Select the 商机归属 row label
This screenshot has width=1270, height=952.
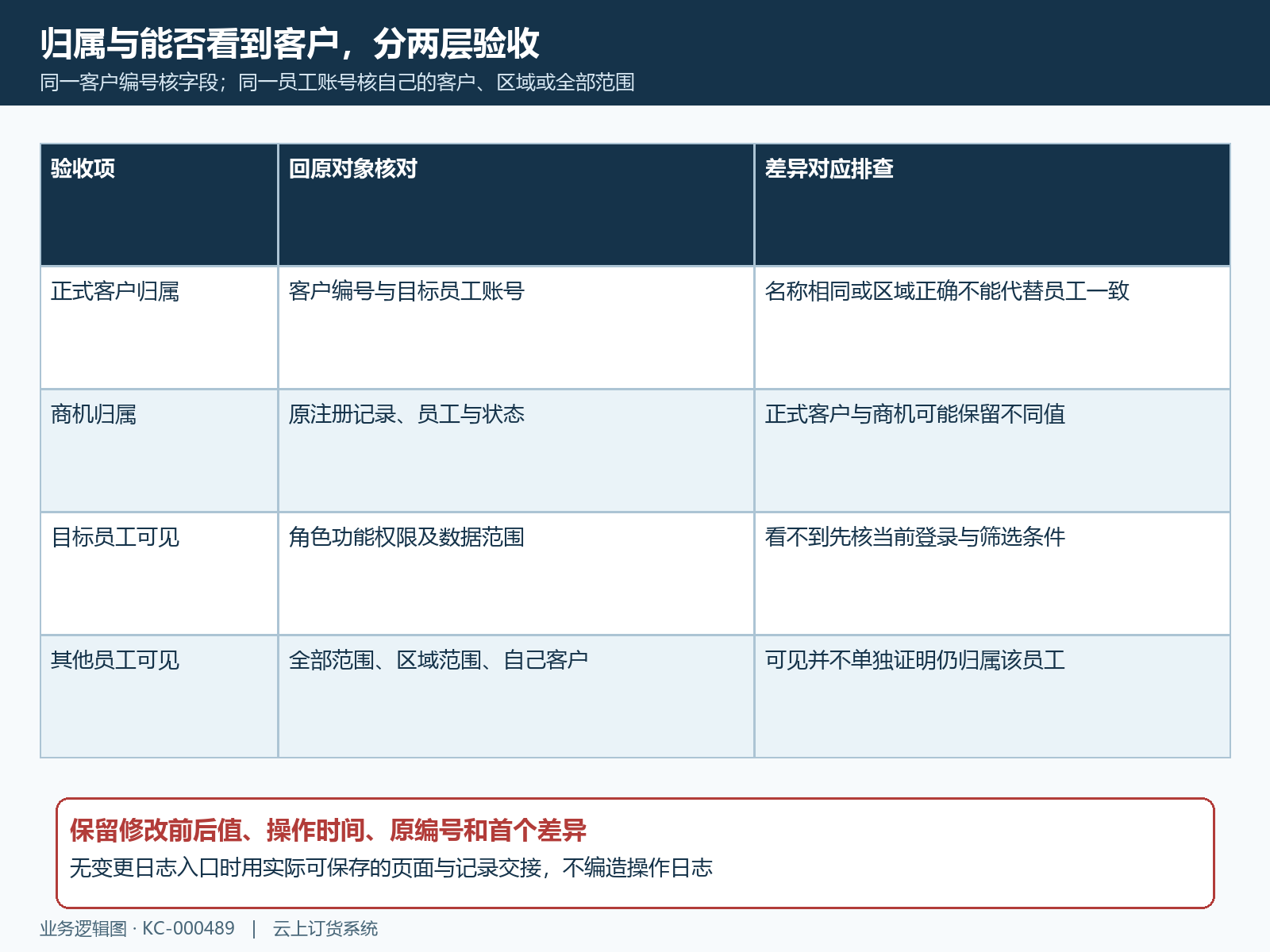[94, 414]
